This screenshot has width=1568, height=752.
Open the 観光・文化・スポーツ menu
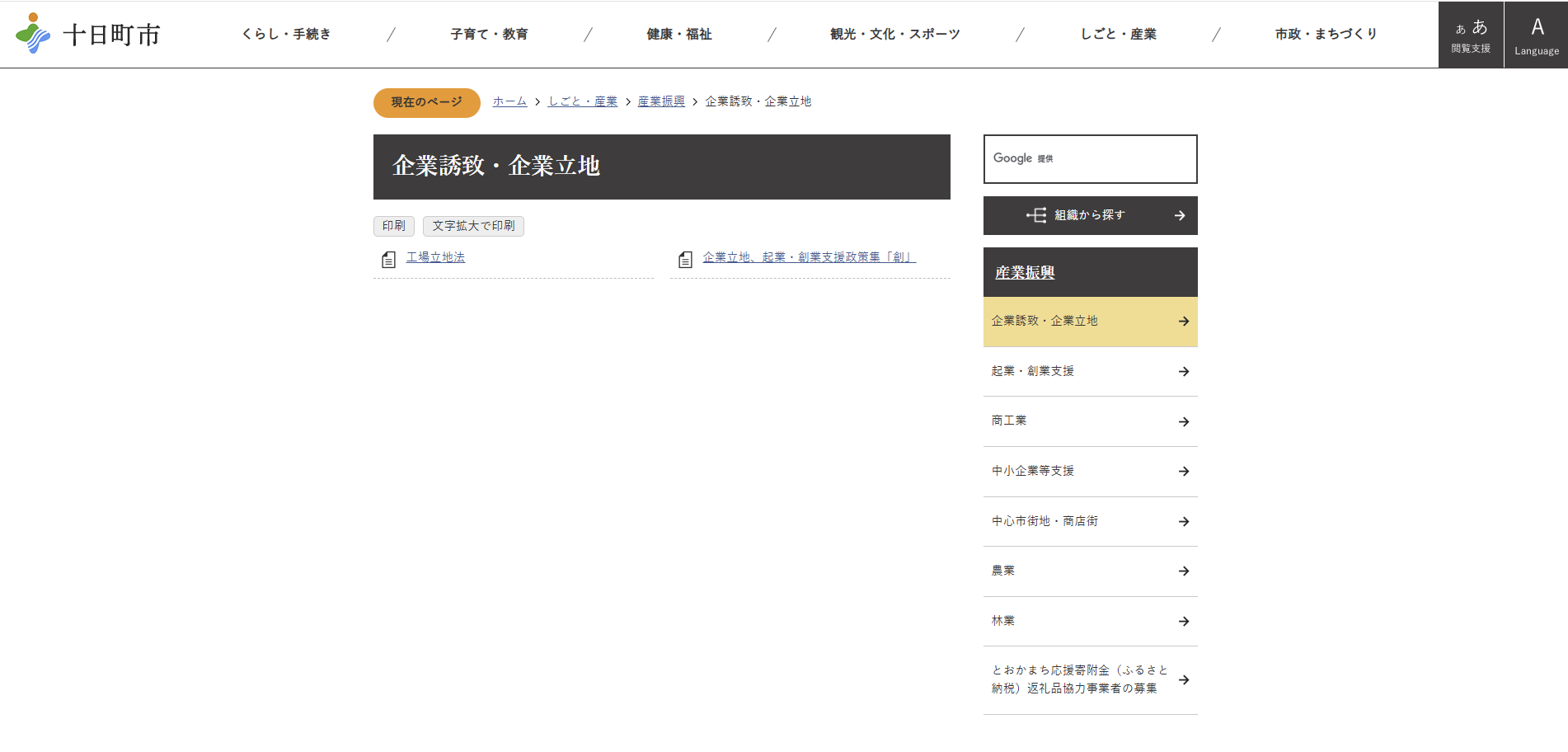click(x=895, y=34)
